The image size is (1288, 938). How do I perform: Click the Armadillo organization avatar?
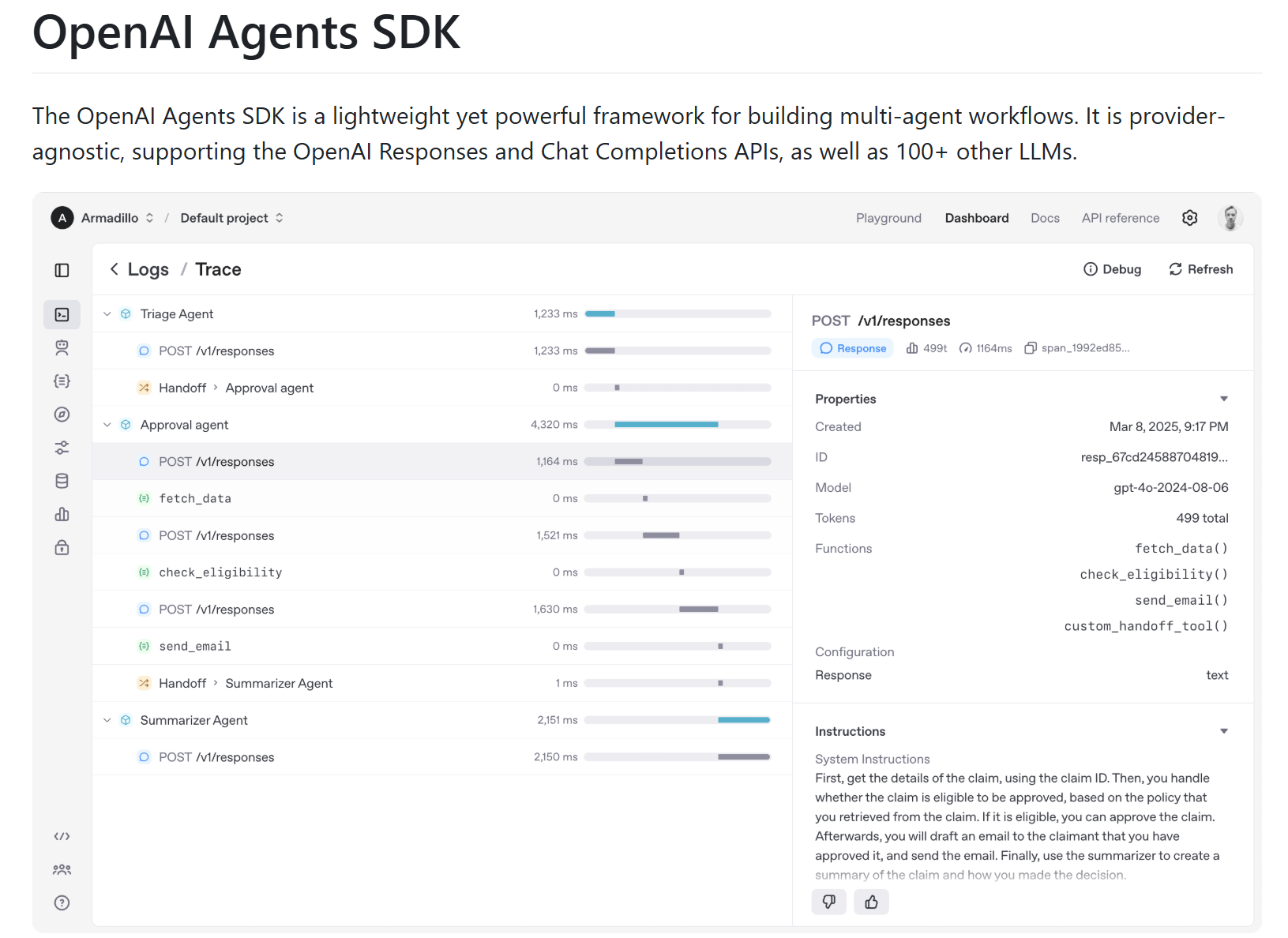(x=62, y=218)
